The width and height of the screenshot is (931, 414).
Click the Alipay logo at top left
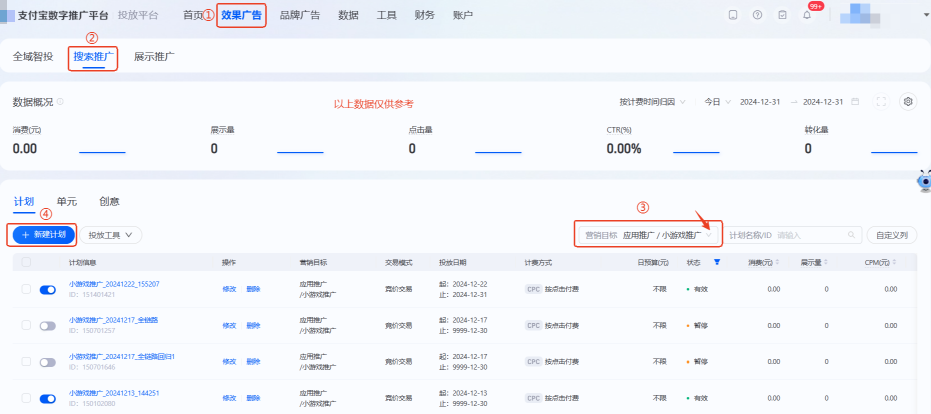[7, 15]
